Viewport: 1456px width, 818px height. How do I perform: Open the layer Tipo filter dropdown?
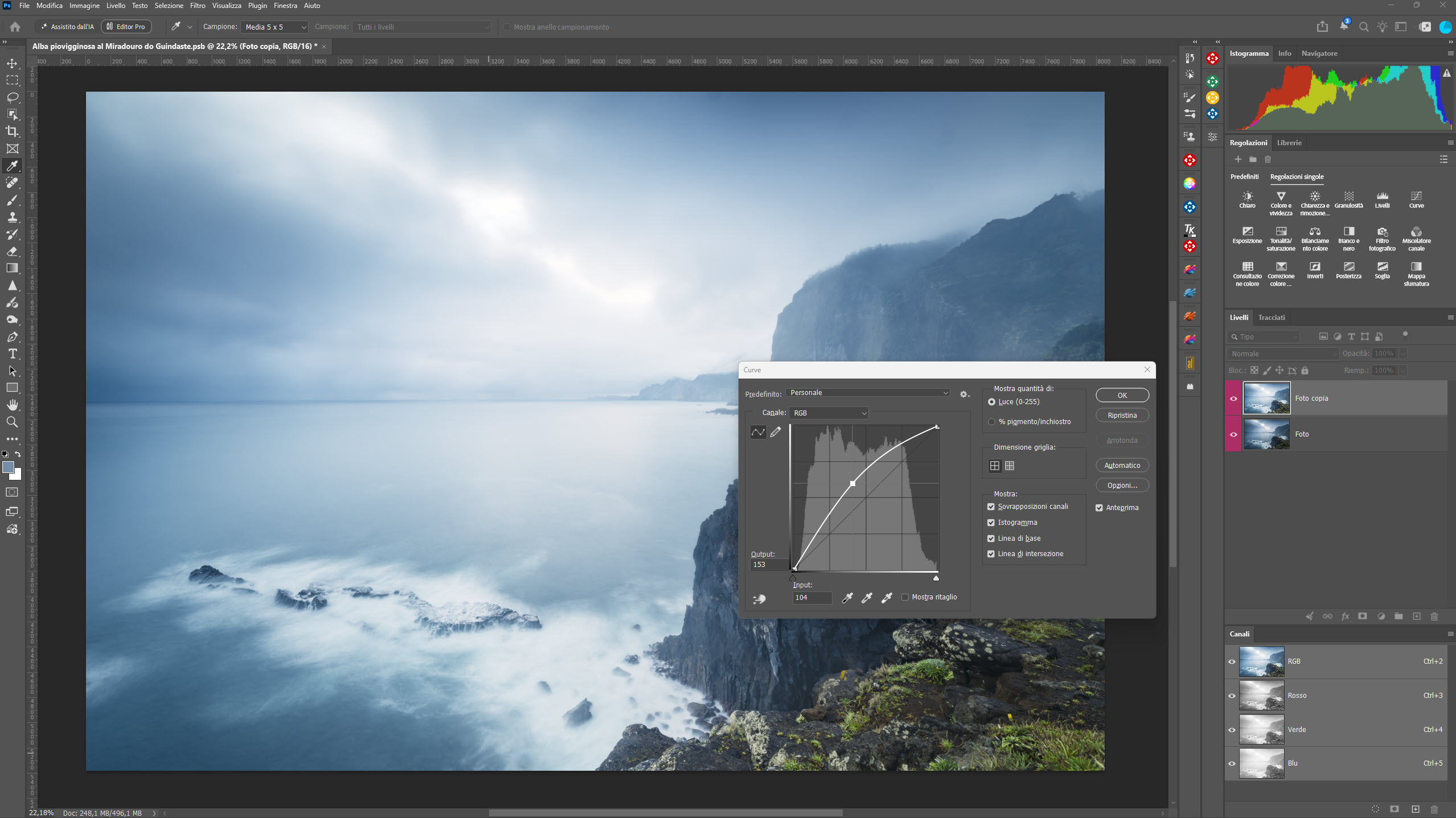click(1264, 337)
